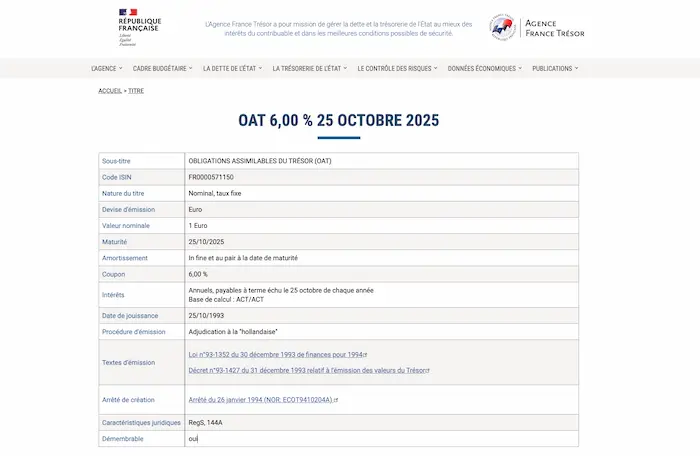Click the Procédure d'émission label

(x=133, y=332)
